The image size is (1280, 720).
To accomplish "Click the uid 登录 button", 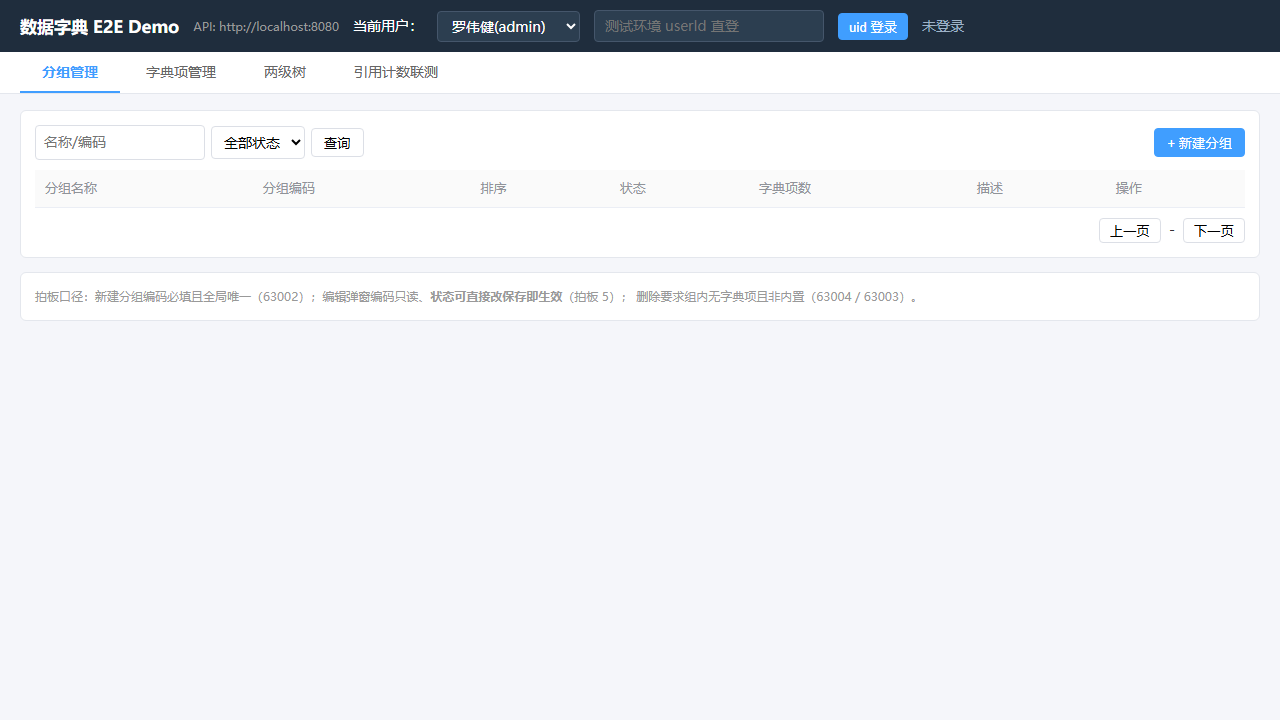I will (873, 27).
